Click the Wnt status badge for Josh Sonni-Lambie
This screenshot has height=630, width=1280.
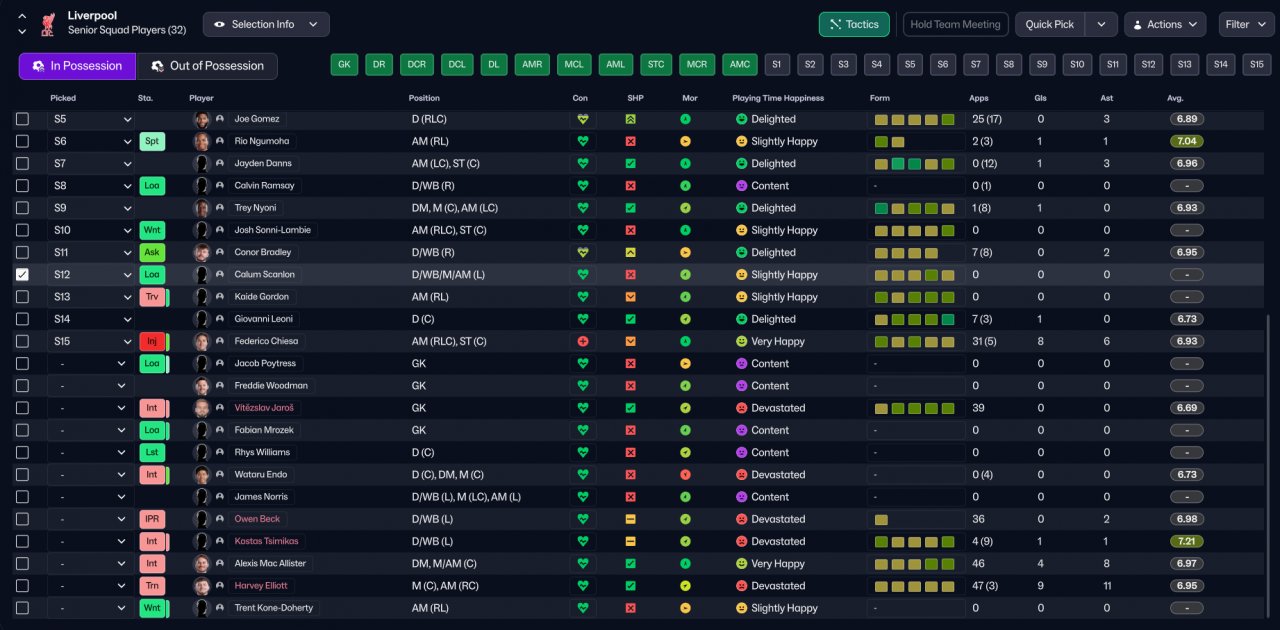point(152,230)
